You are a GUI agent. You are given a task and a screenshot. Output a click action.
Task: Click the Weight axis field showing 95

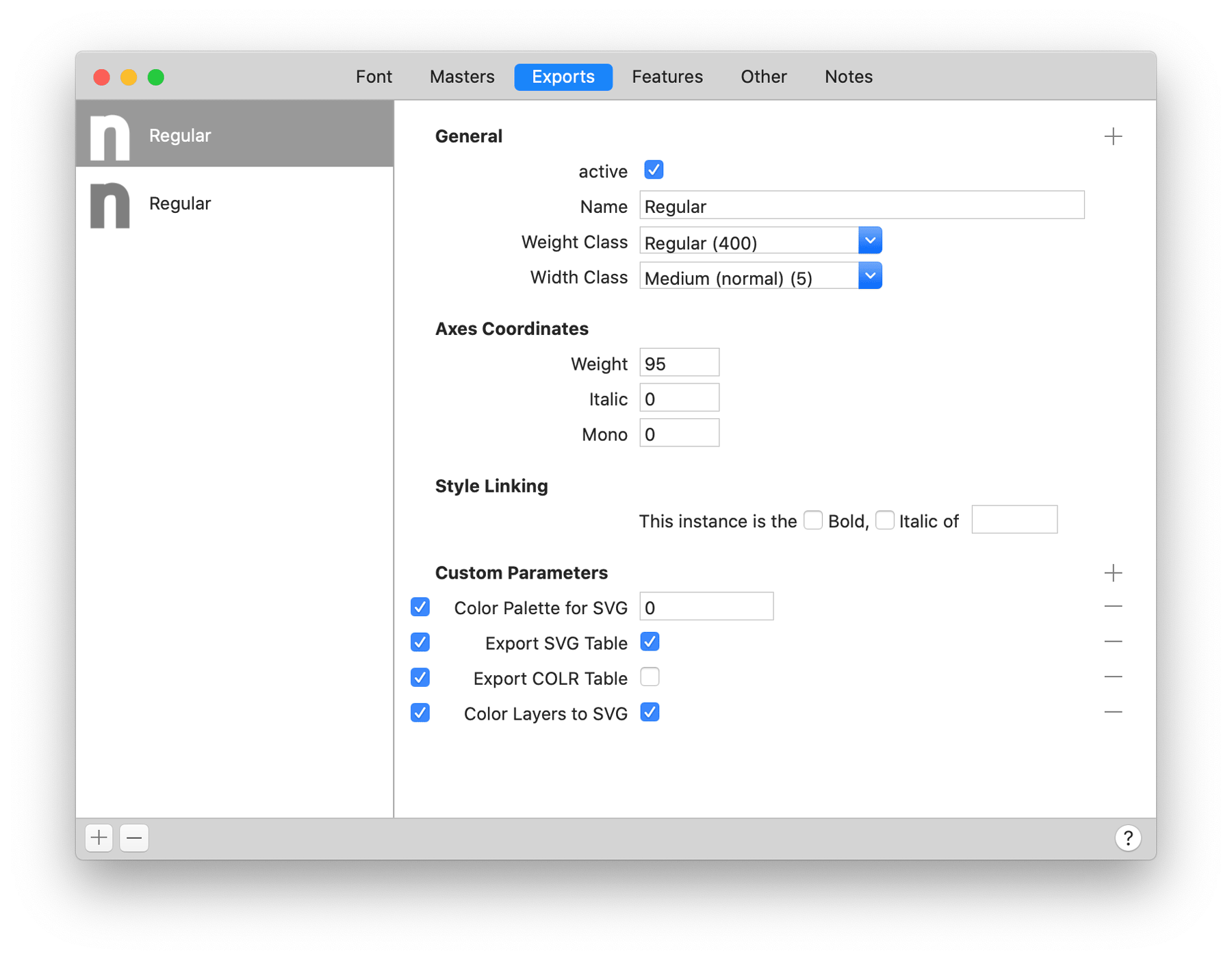click(679, 362)
